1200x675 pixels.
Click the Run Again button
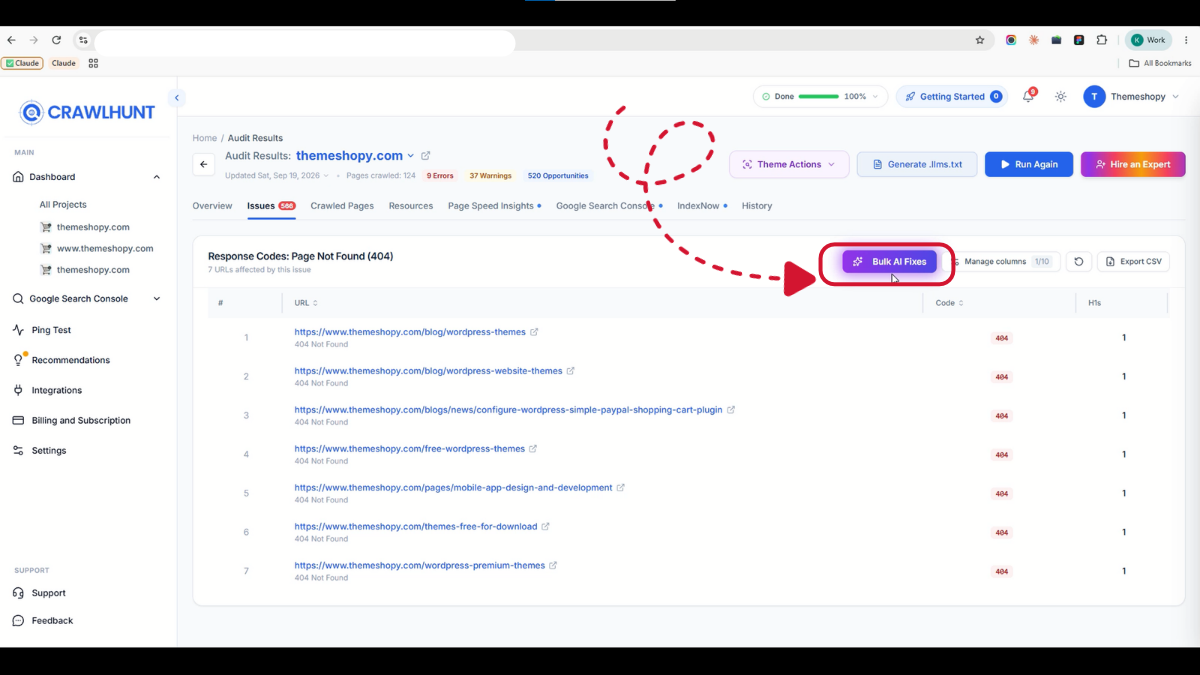point(1029,164)
